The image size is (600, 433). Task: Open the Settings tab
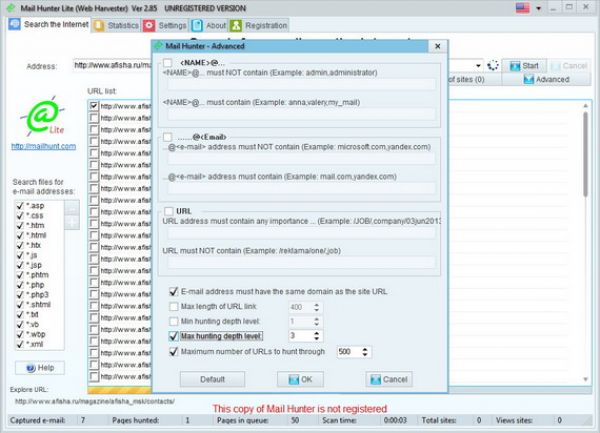pyautogui.click(x=165, y=26)
